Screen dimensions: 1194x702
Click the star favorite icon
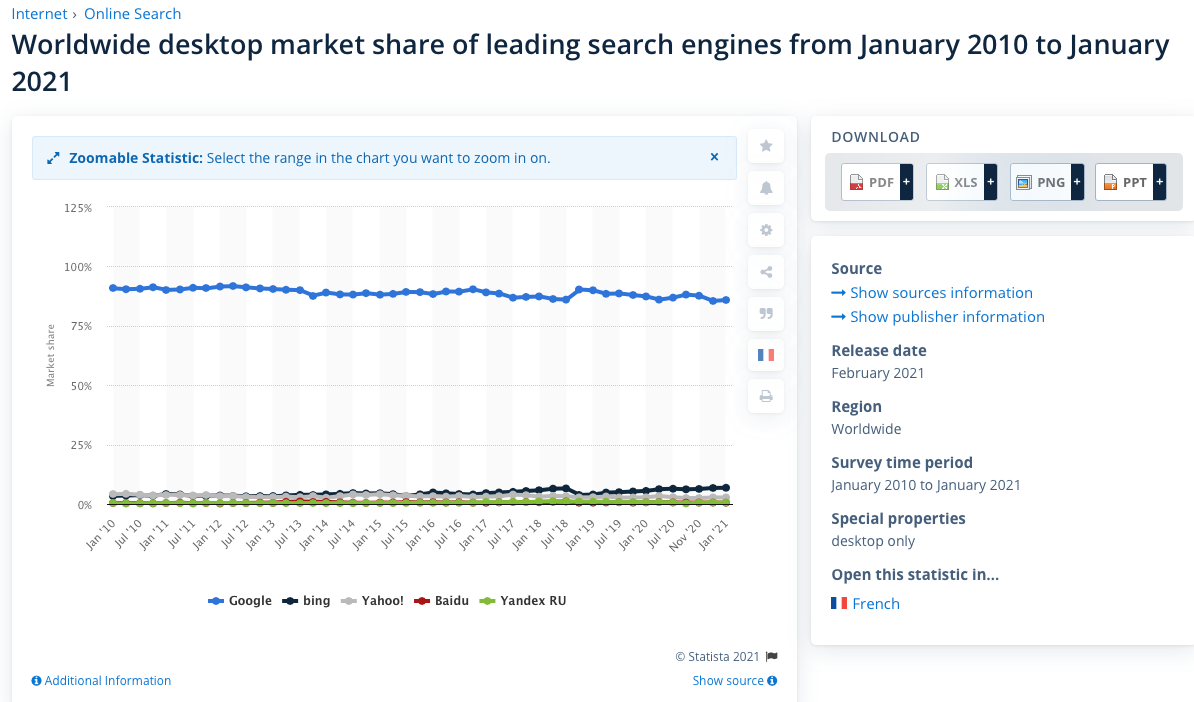(766, 146)
